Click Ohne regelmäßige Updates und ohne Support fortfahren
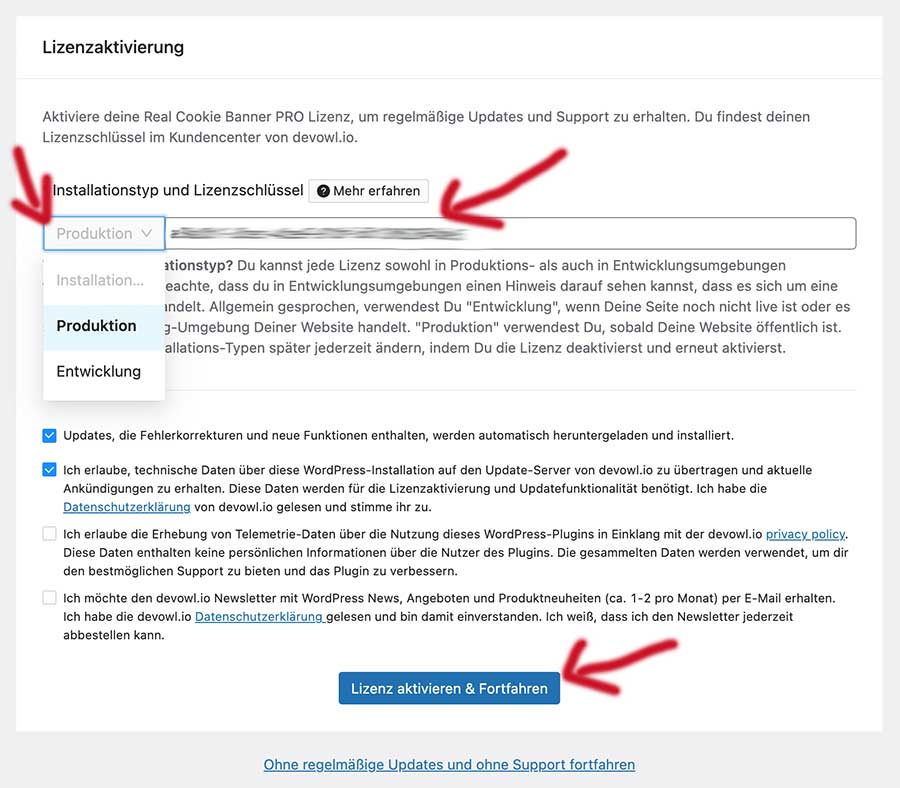This screenshot has width=900, height=788. [449, 764]
